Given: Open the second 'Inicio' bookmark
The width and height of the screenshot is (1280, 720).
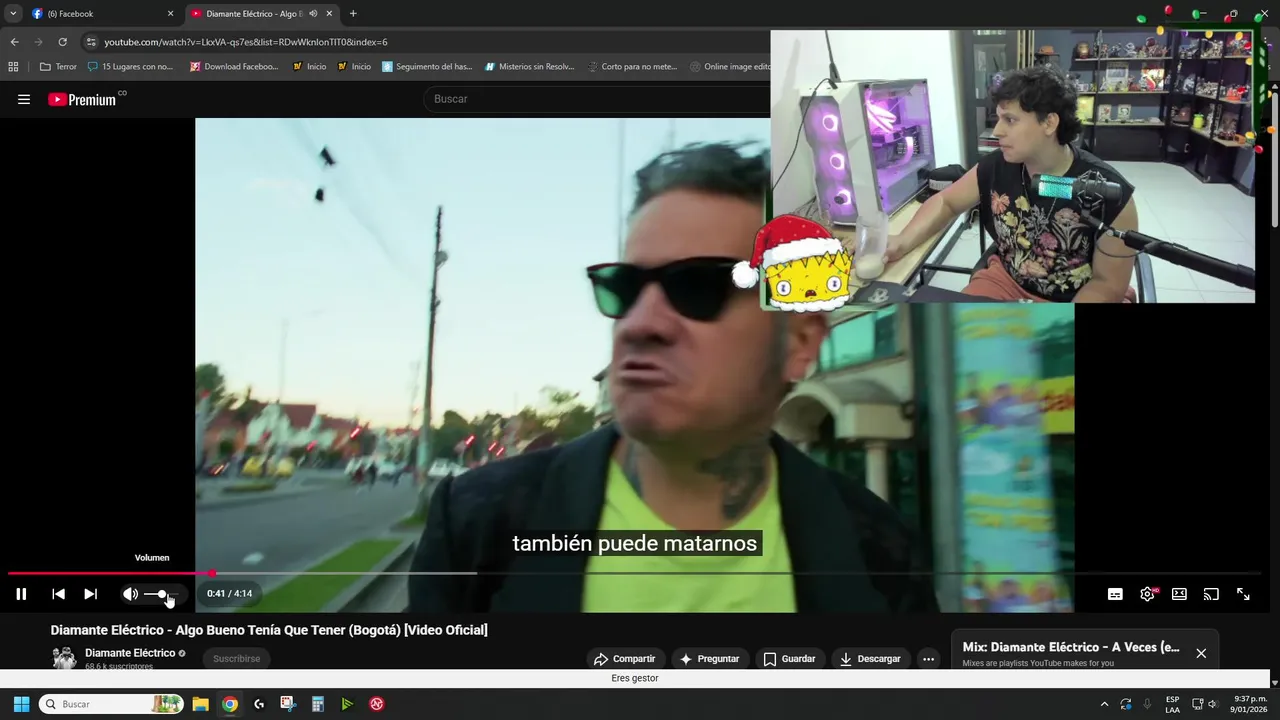Looking at the screenshot, I should [354, 67].
